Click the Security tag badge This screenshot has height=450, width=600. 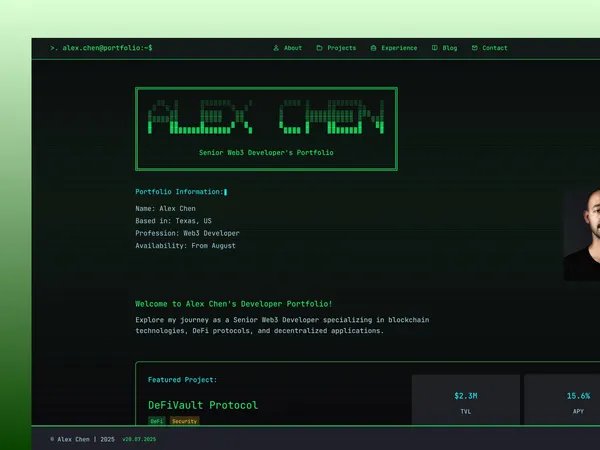184,421
